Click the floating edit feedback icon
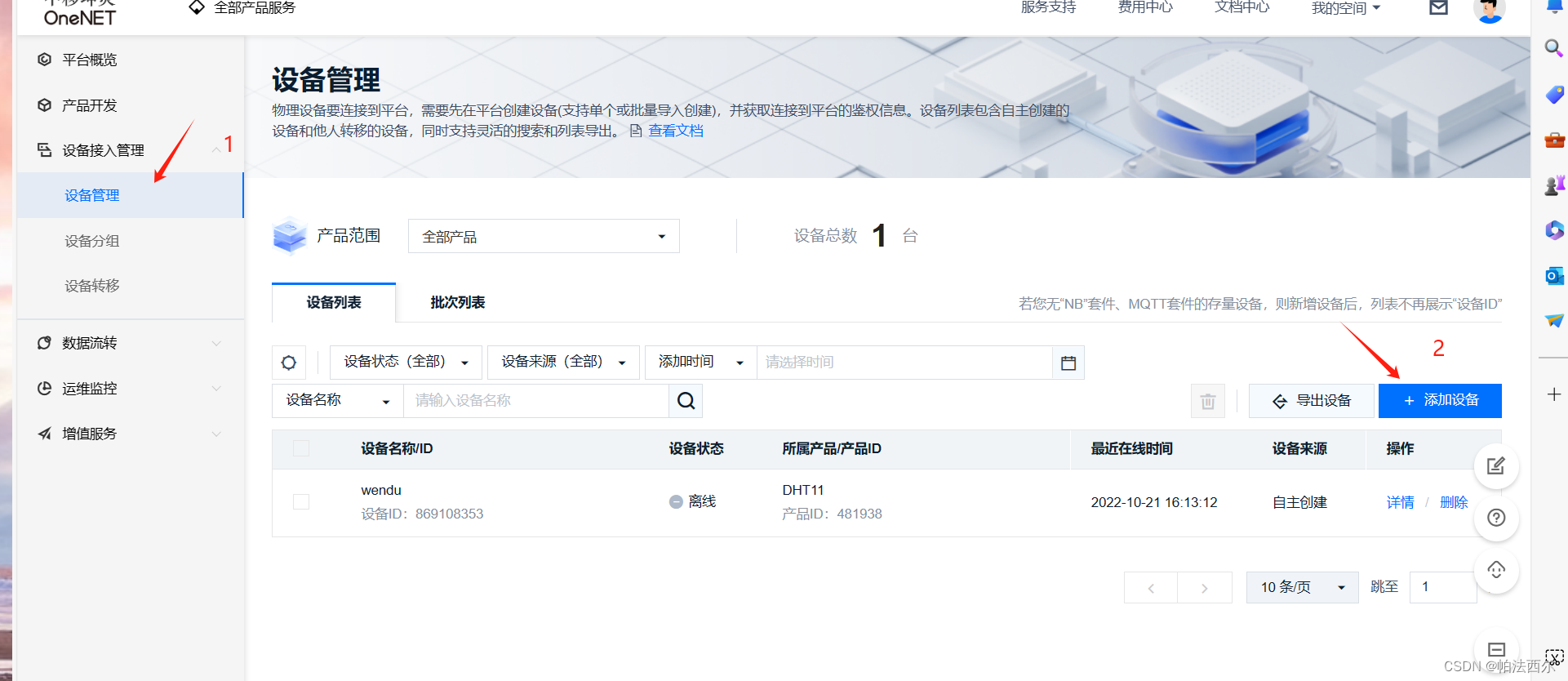 point(1496,466)
